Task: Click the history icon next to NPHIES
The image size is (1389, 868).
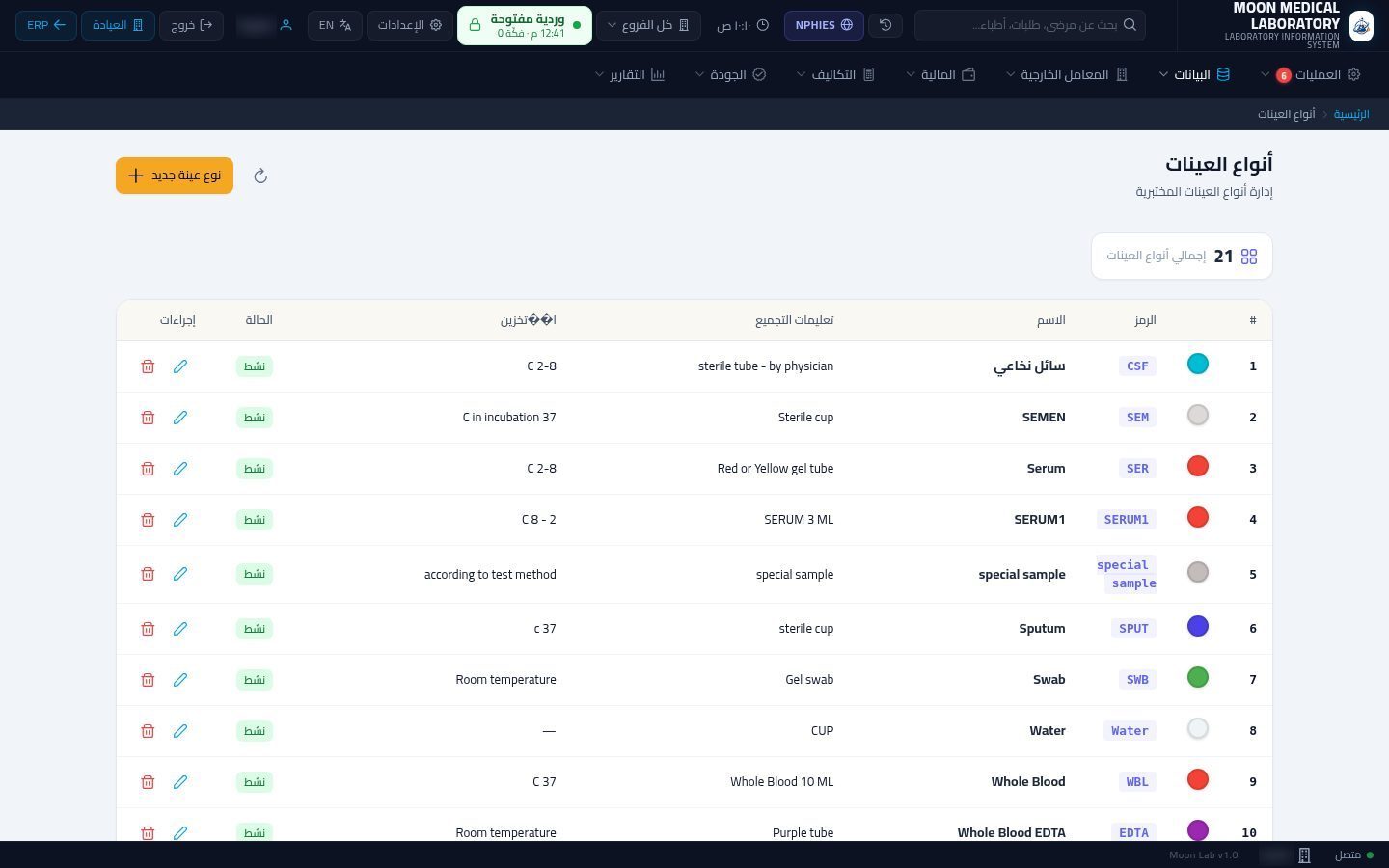Action: pyautogui.click(x=885, y=25)
